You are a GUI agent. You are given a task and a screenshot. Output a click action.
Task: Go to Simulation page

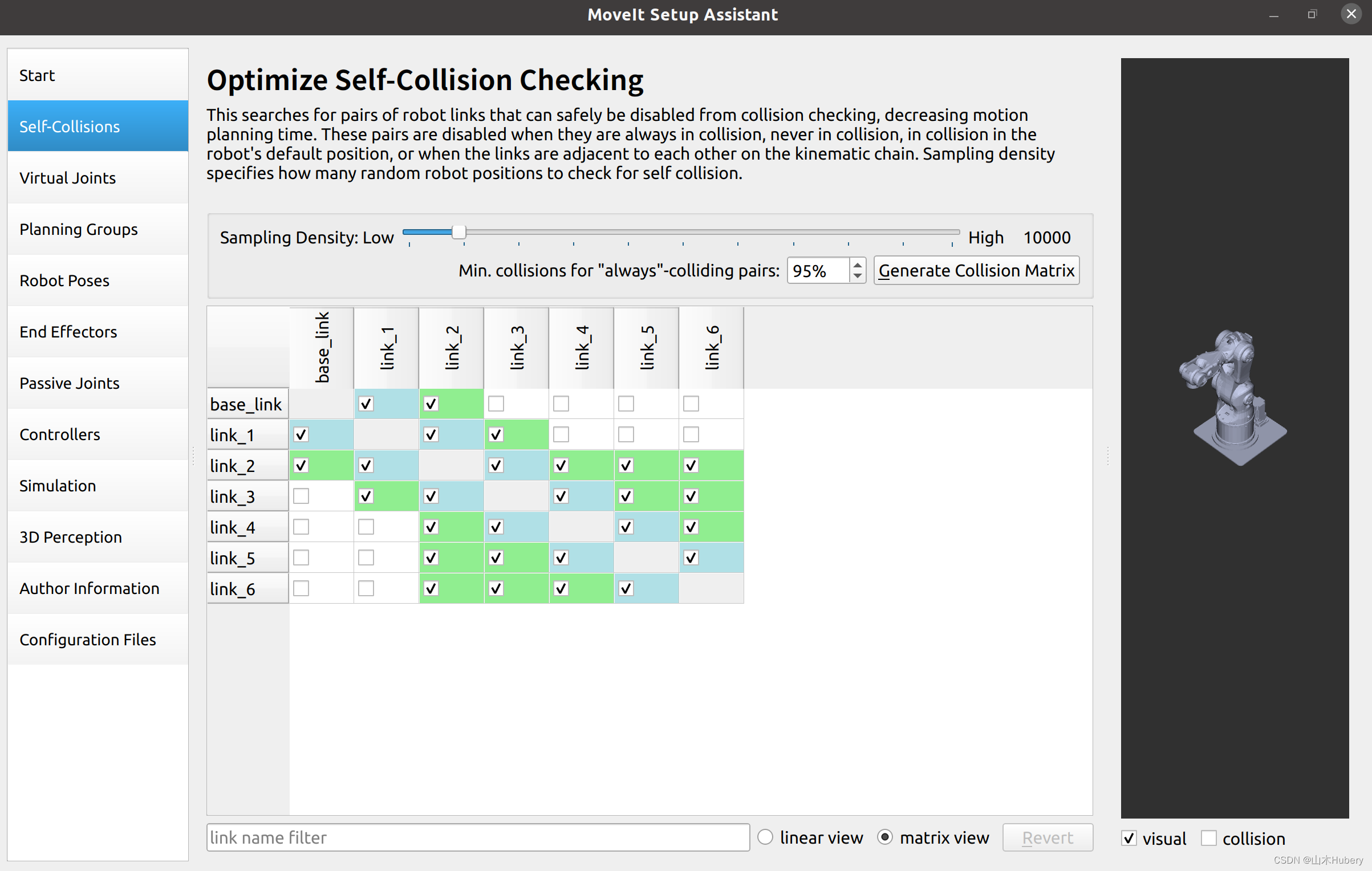[98, 486]
